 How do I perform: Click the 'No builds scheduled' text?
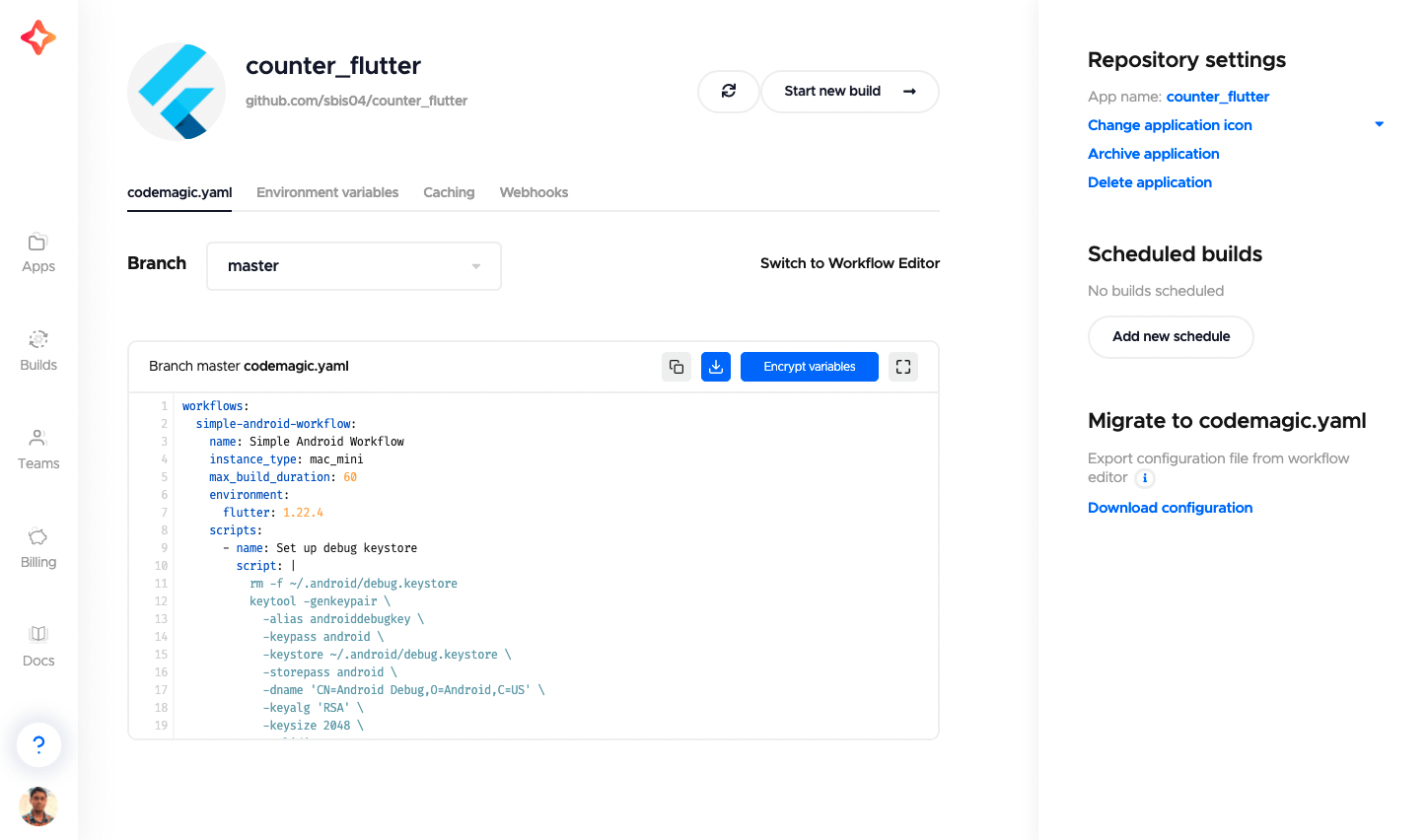pos(1156,291)
